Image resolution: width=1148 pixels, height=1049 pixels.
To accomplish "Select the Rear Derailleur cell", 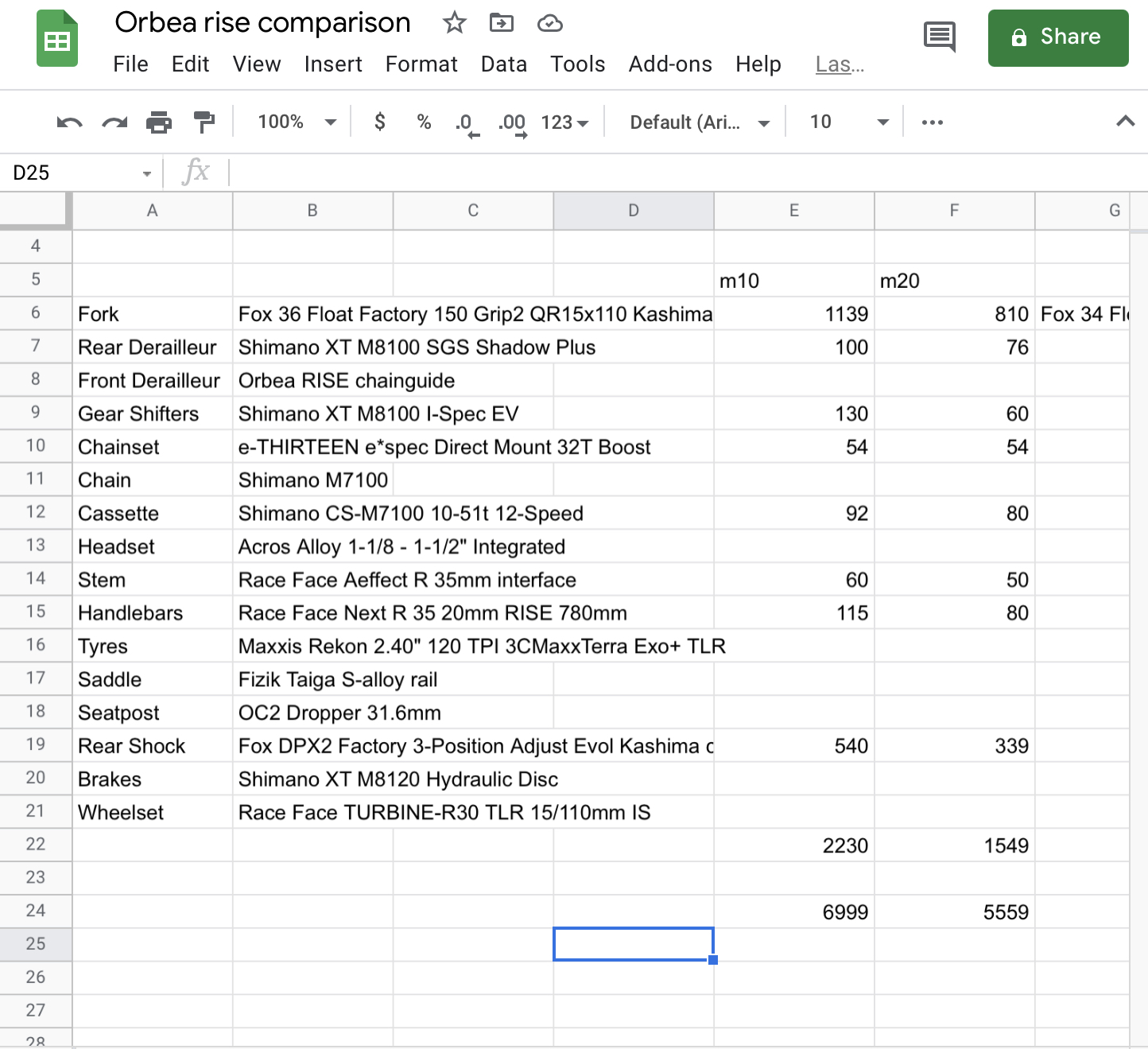I will tap(153, 348).
